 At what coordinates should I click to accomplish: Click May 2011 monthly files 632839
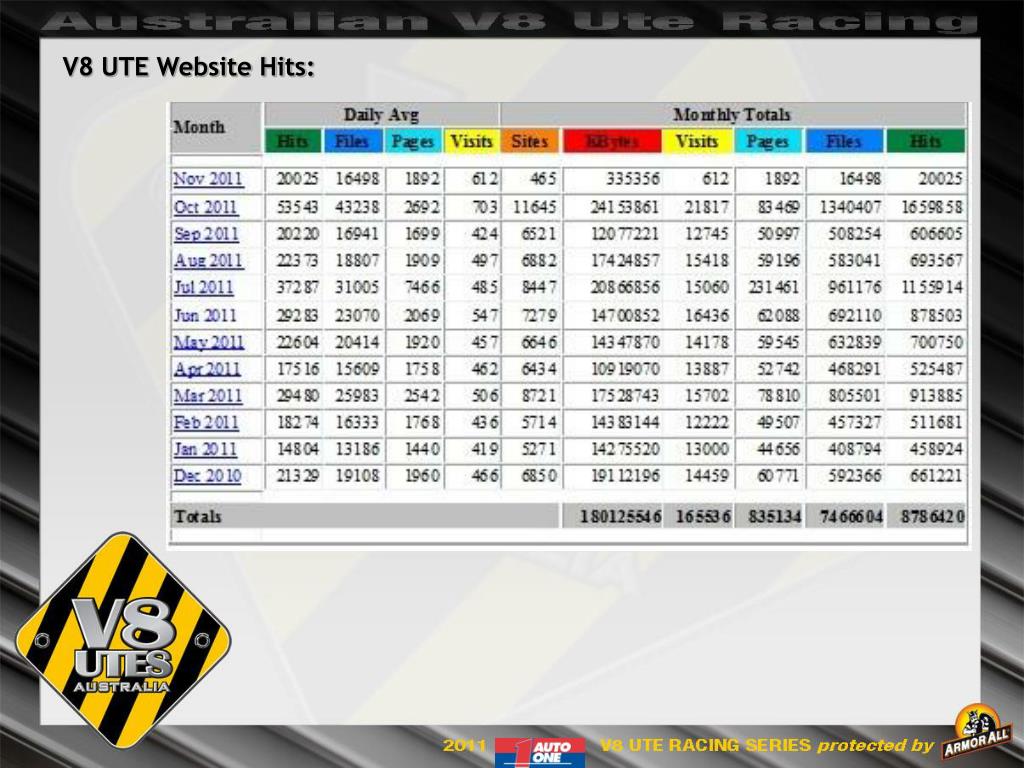point(855,342)
